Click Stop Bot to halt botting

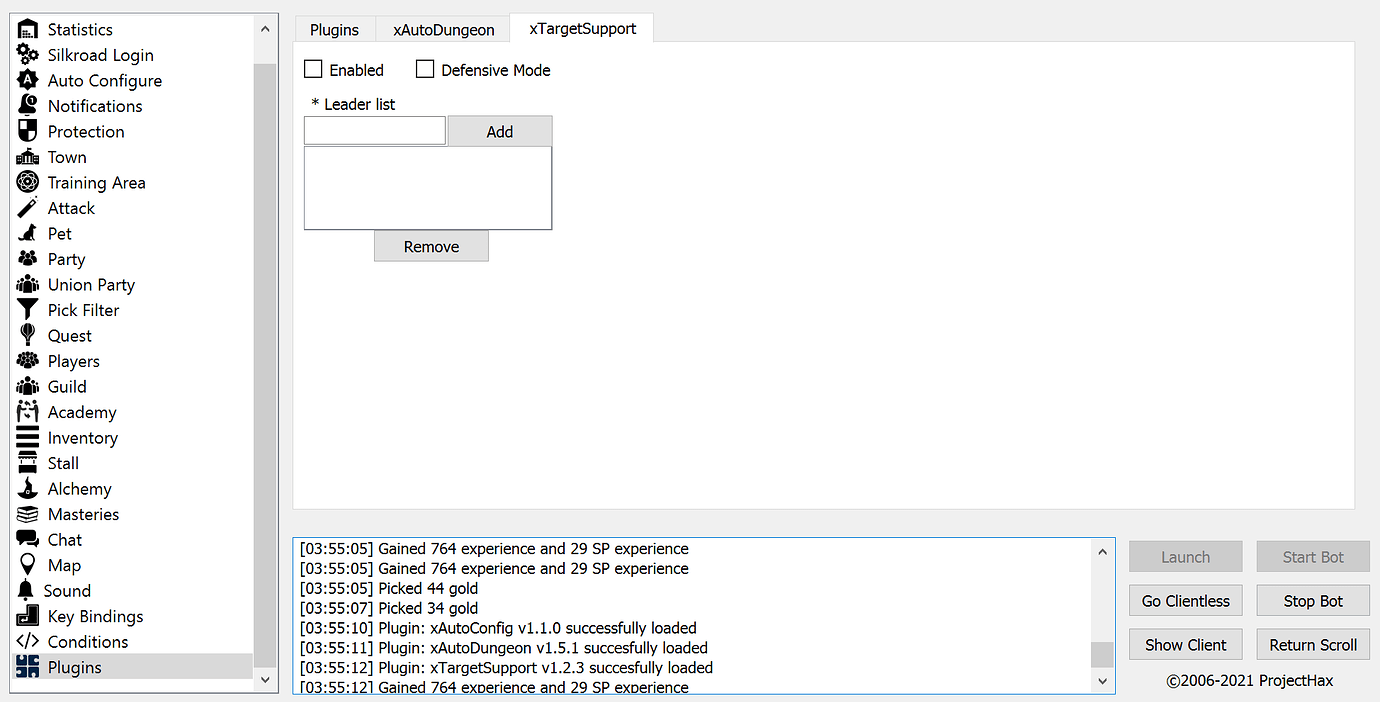click(x=1313, y=600)
